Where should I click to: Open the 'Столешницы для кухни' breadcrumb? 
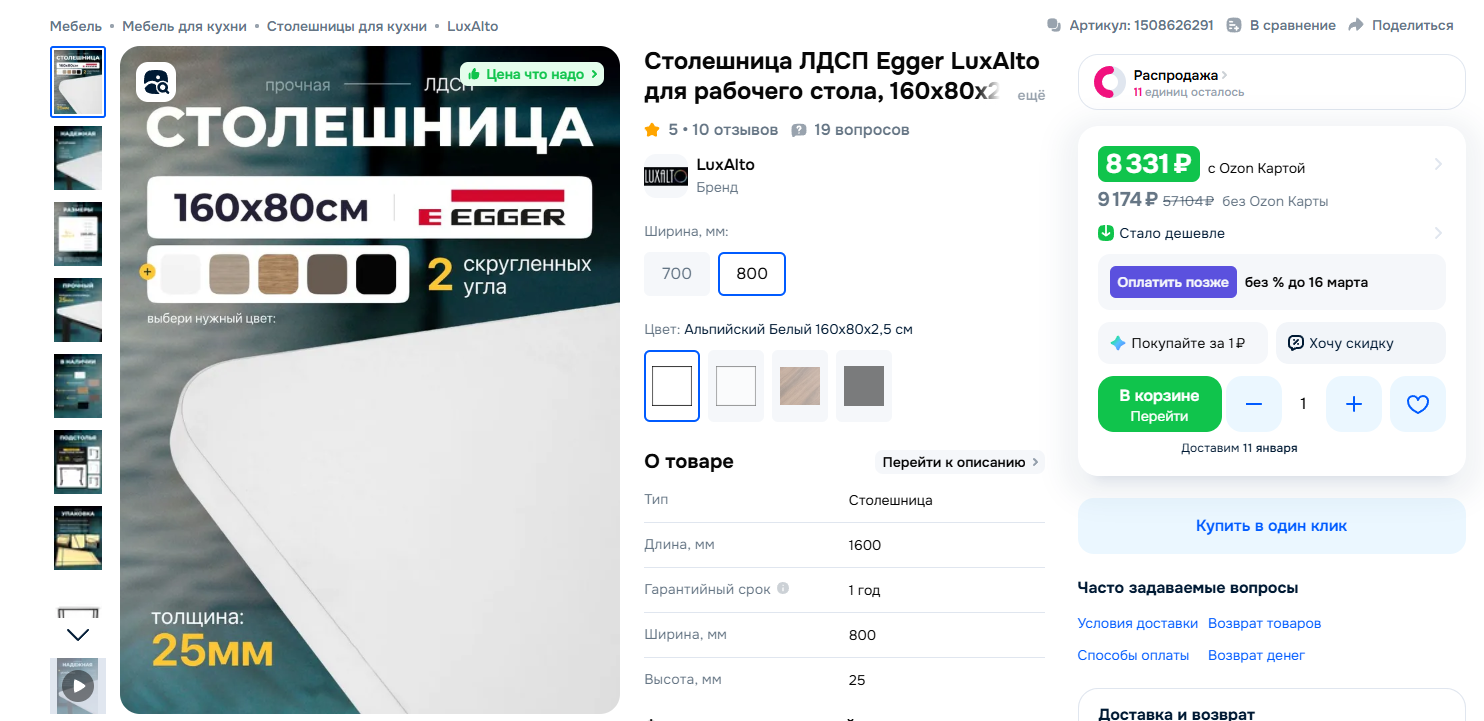[347, 26]
